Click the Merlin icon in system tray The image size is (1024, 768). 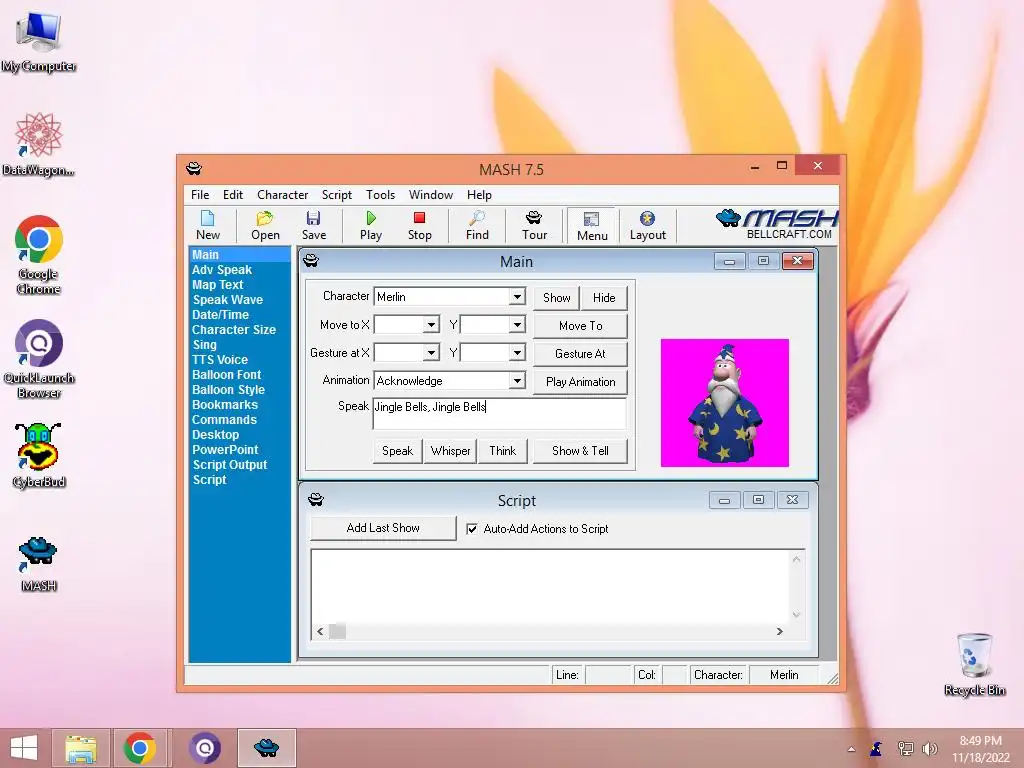pos(876,748)
